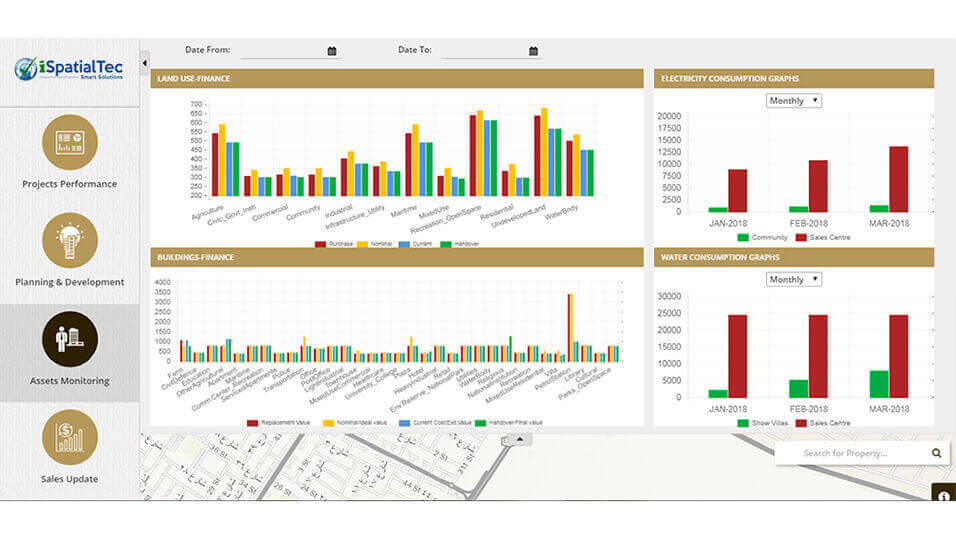Open the Date To calendar picker icon
The width and height of the screenshot is (956, 538).
click(533, 51)
